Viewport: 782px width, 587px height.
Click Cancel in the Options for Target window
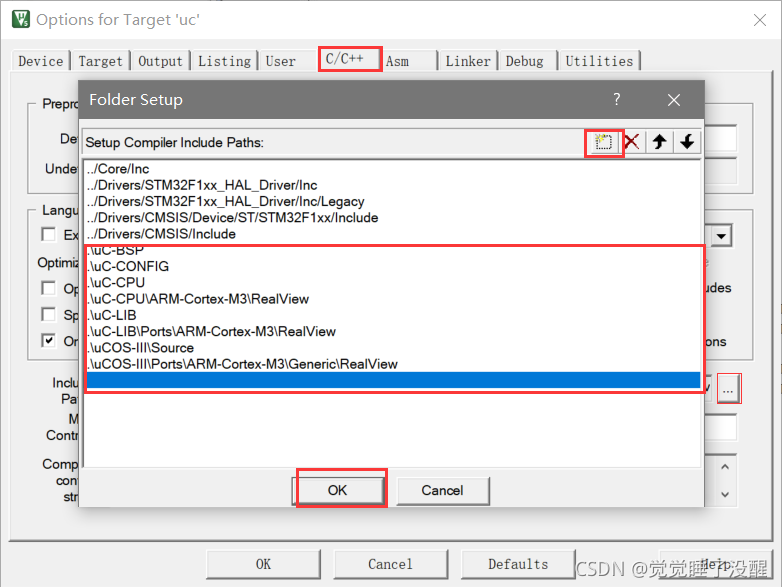tap(391, 564)
